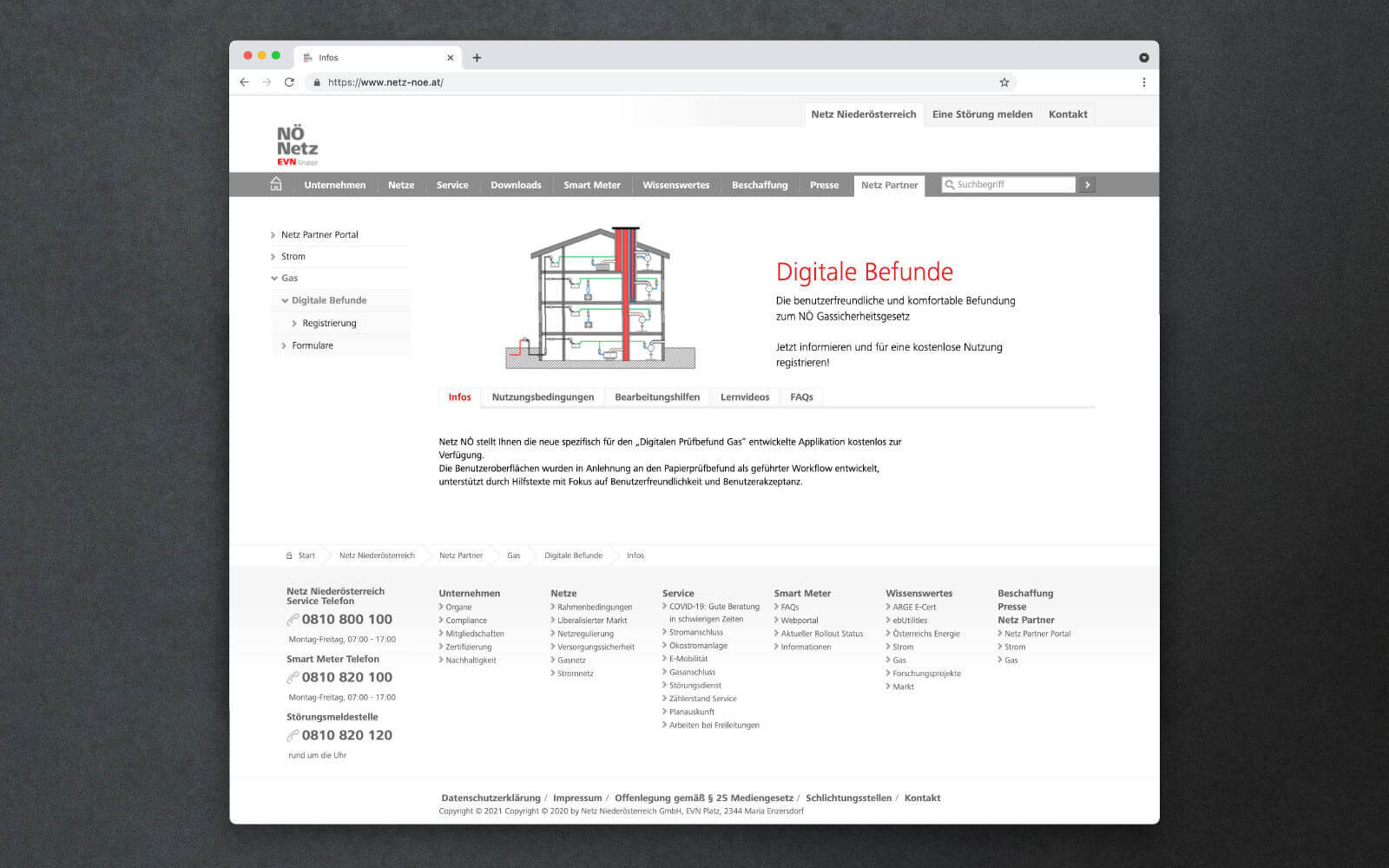Open the Beschaffung menu item

tap(760, 185)
